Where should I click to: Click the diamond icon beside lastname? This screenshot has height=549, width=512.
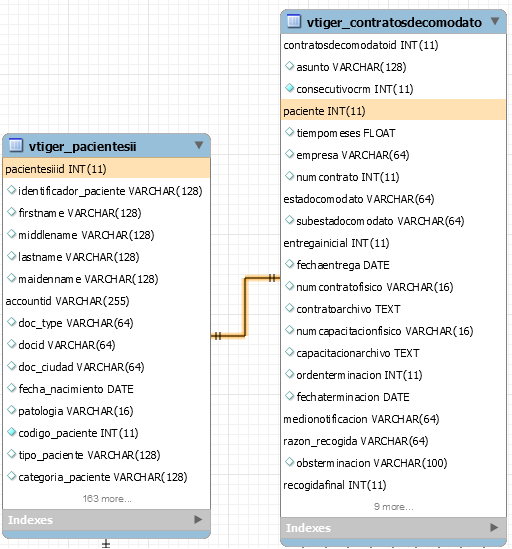(x=12, y=256)
